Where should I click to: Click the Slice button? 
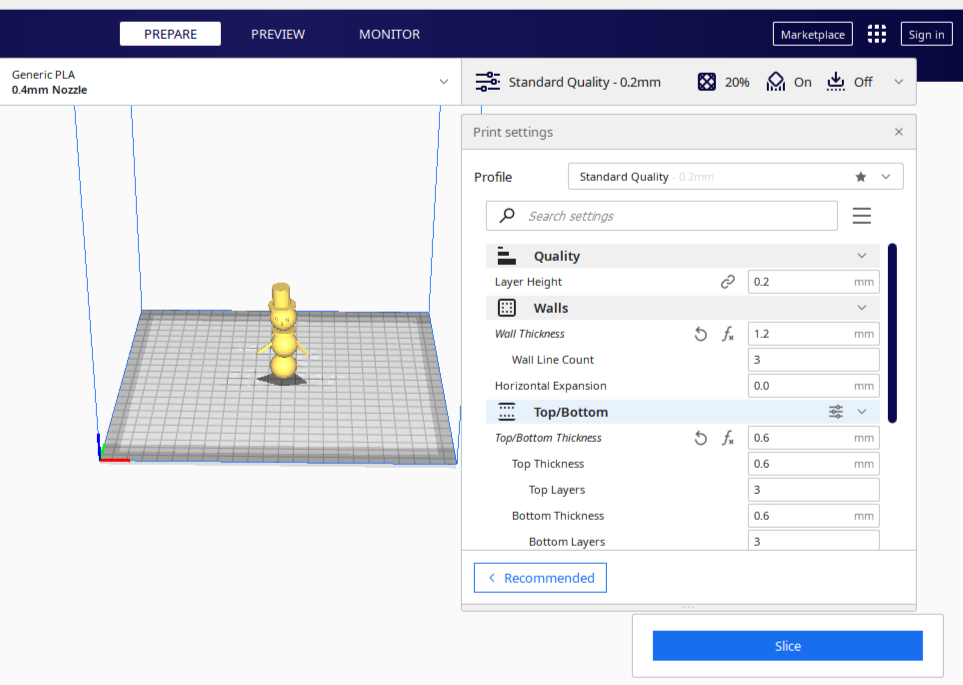point(787,646)
